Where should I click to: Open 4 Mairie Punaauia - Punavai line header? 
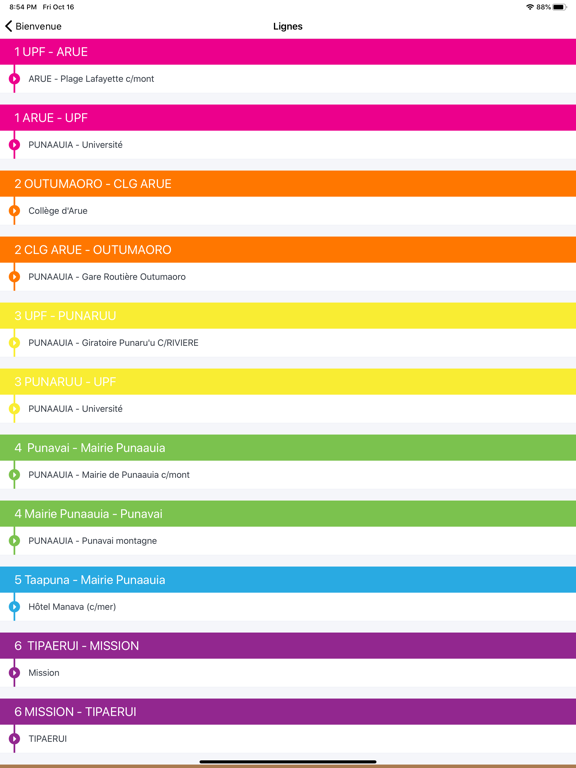click(x=288, y=514)
